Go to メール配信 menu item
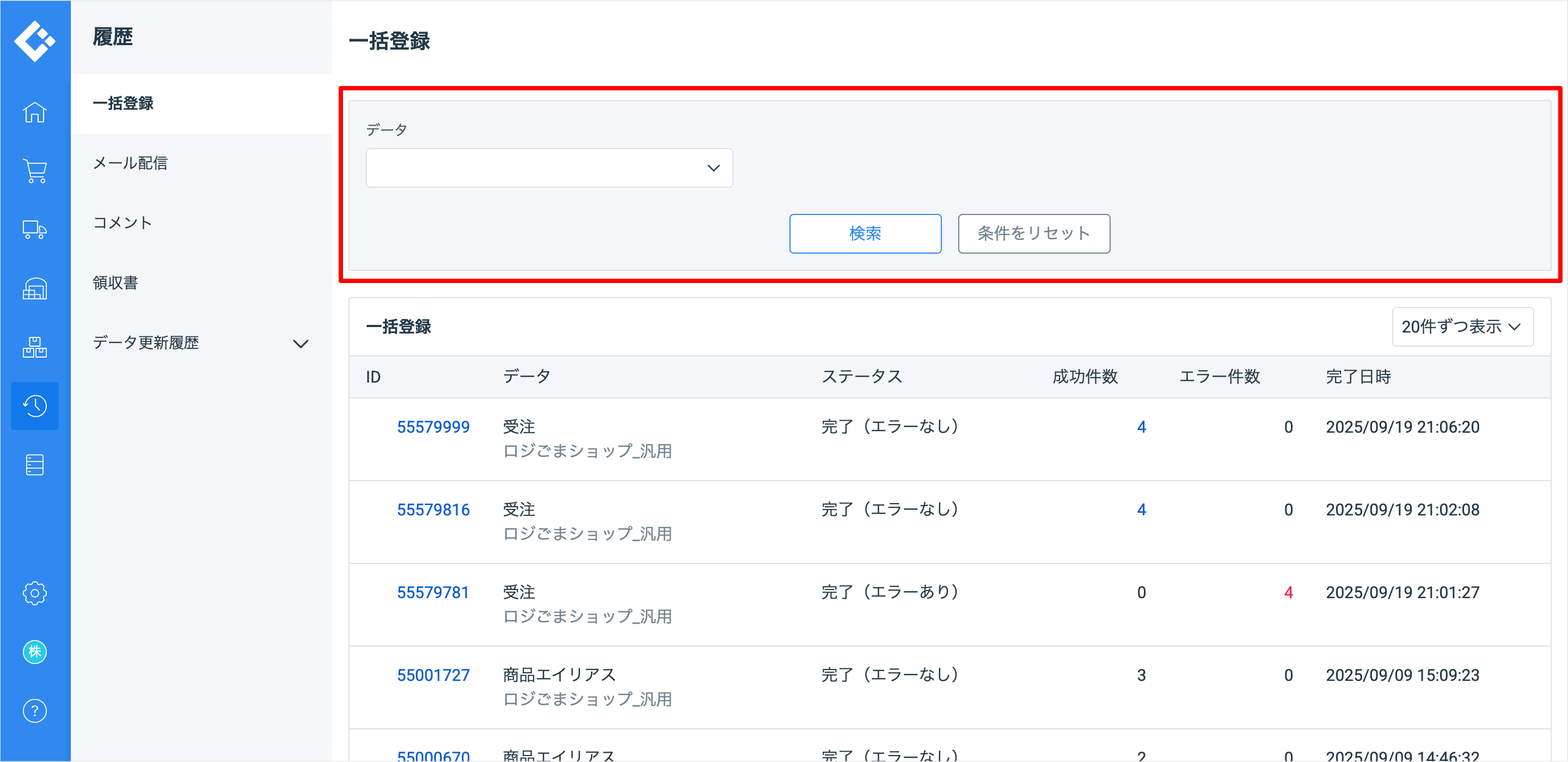 click(x=130, y=163)
